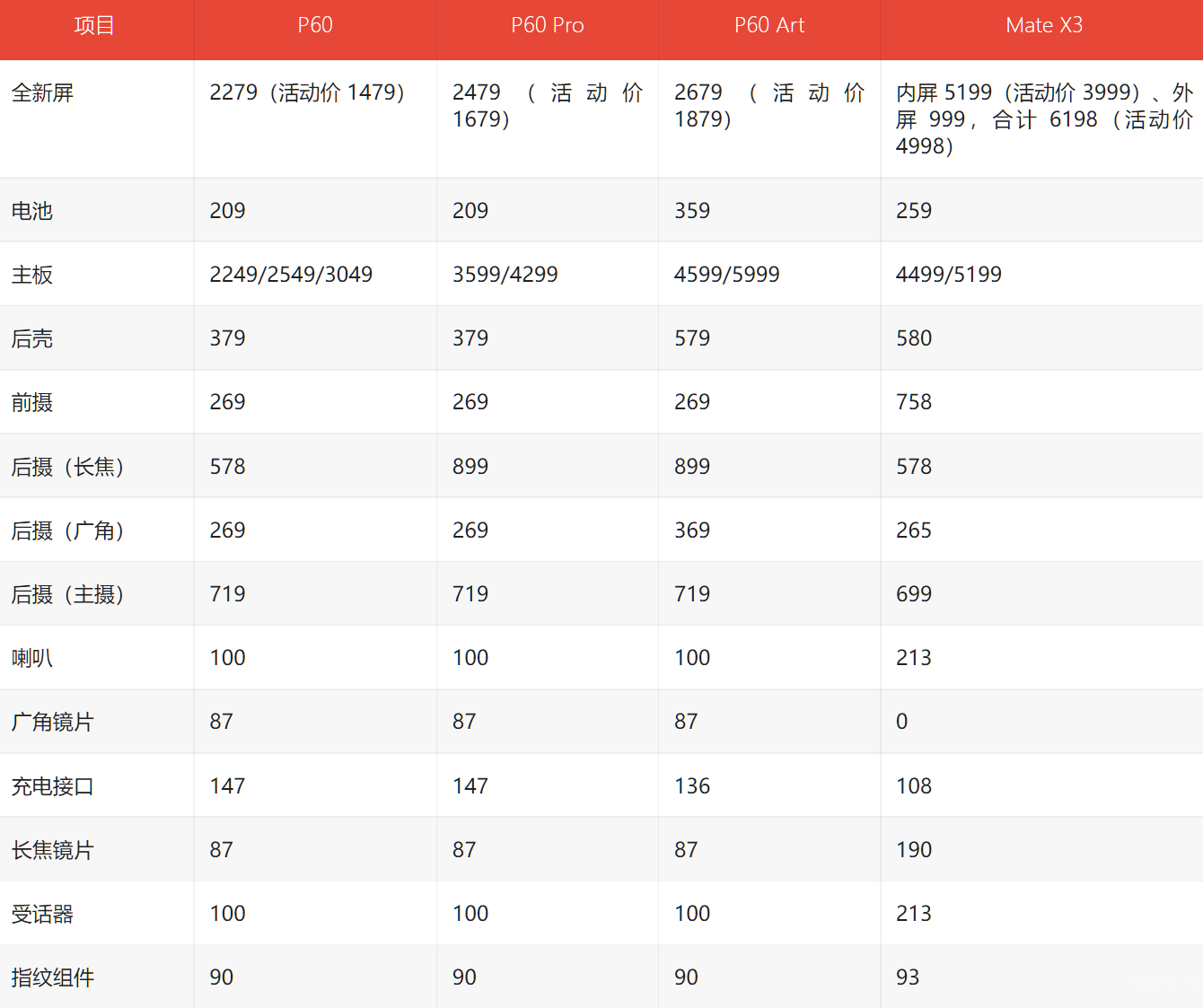Click the P60 Art charging port price 136

click(x=692, y=786)
